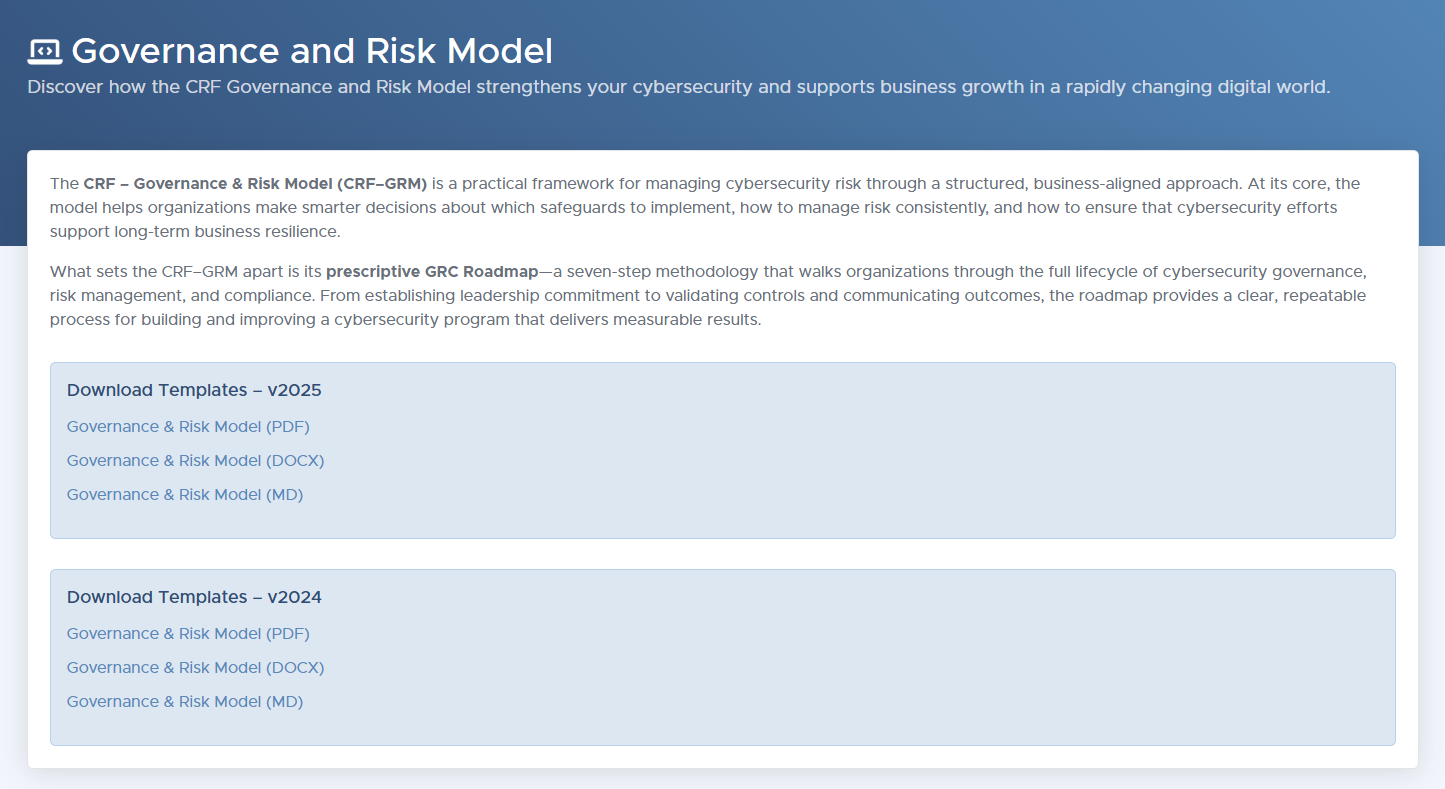Get the v2024 Governance & Risk Model MD file
Screen dimensions: 1445x789
[185, 702]
